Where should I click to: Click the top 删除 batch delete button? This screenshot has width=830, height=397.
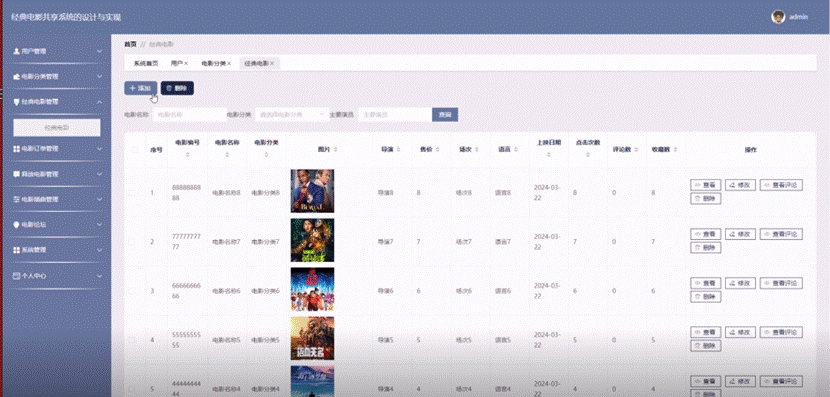tap(177, 88)
